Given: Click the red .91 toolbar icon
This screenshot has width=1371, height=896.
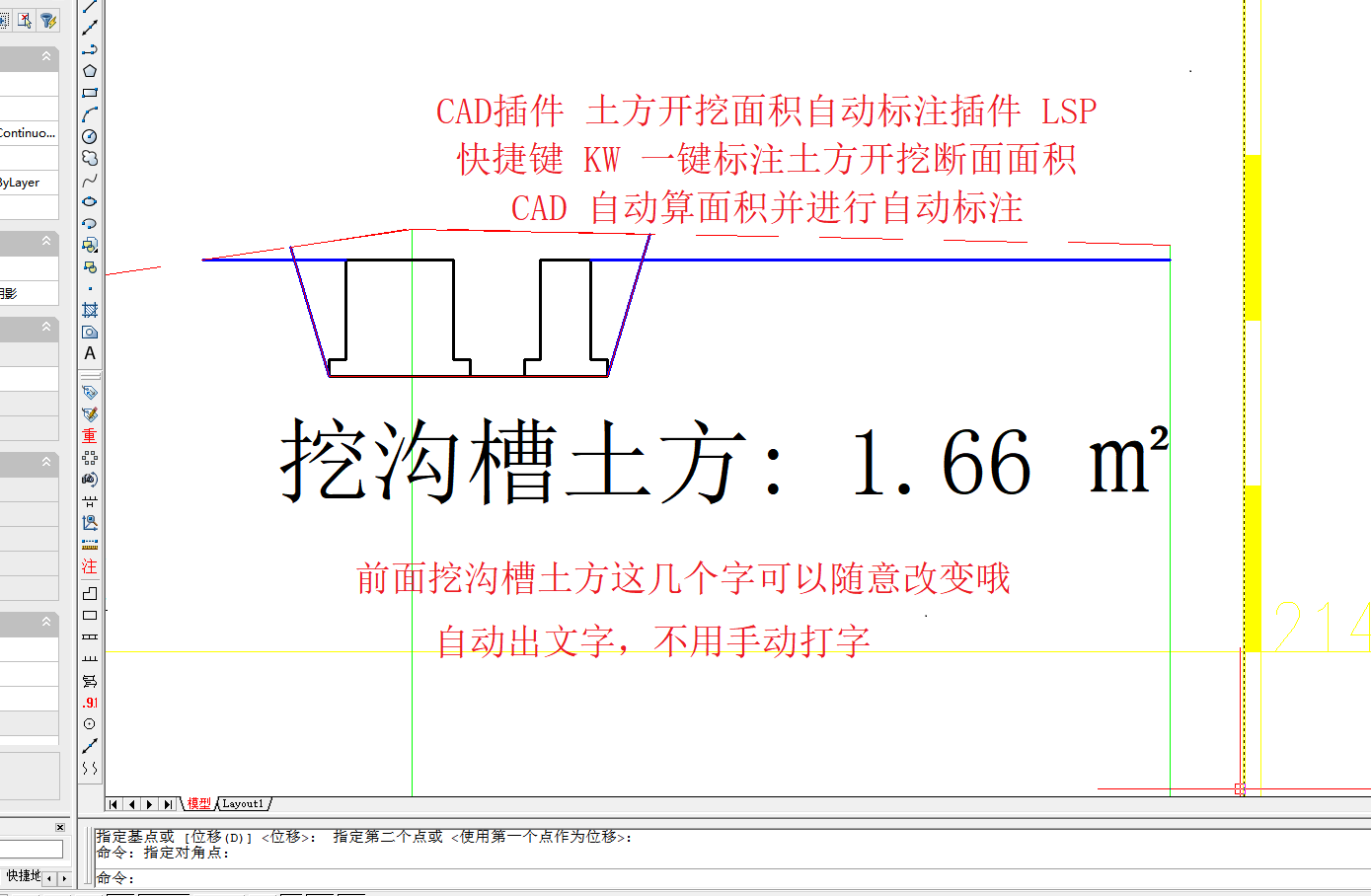Looking at the screenshot, I should click(90, 703).
